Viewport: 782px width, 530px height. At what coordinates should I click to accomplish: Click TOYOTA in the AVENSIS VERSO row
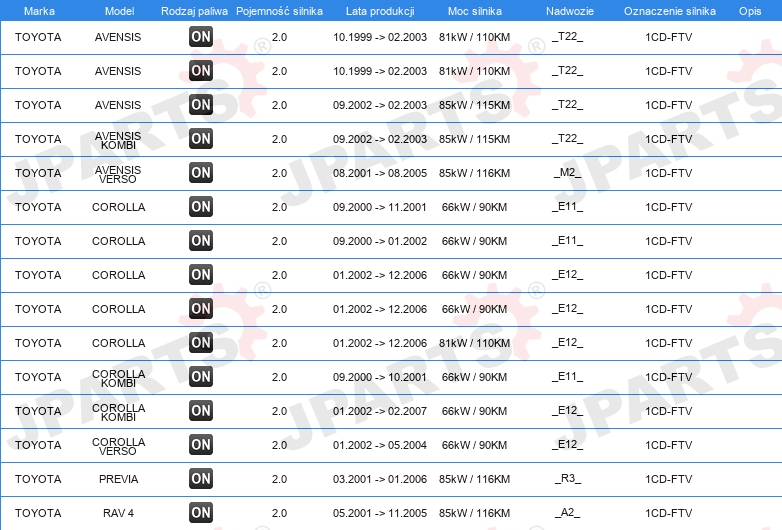[38, 173]
